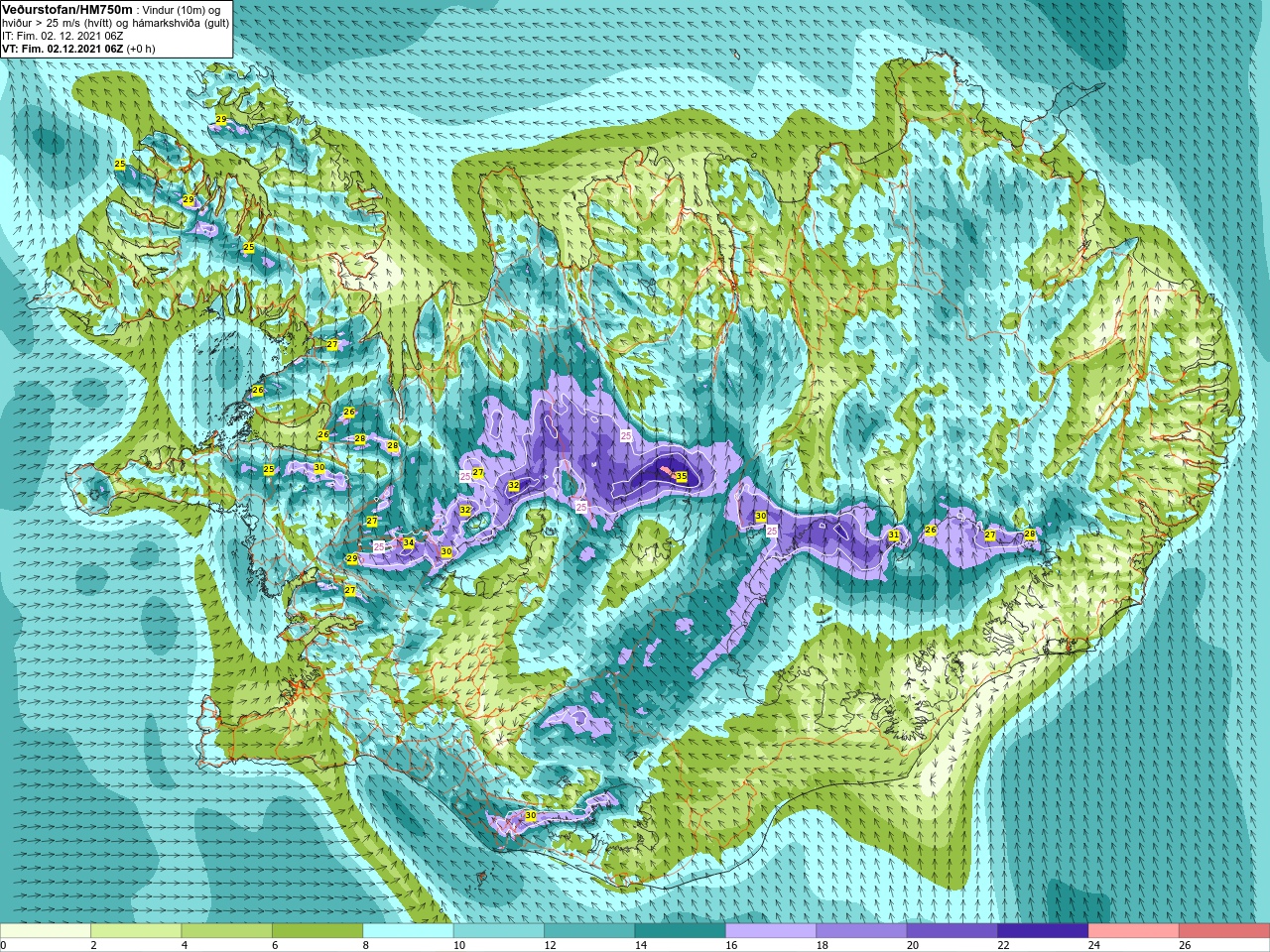Pick the 4–6 m/s green legend swatch
Screen dimensions: 1270x952
227,931
